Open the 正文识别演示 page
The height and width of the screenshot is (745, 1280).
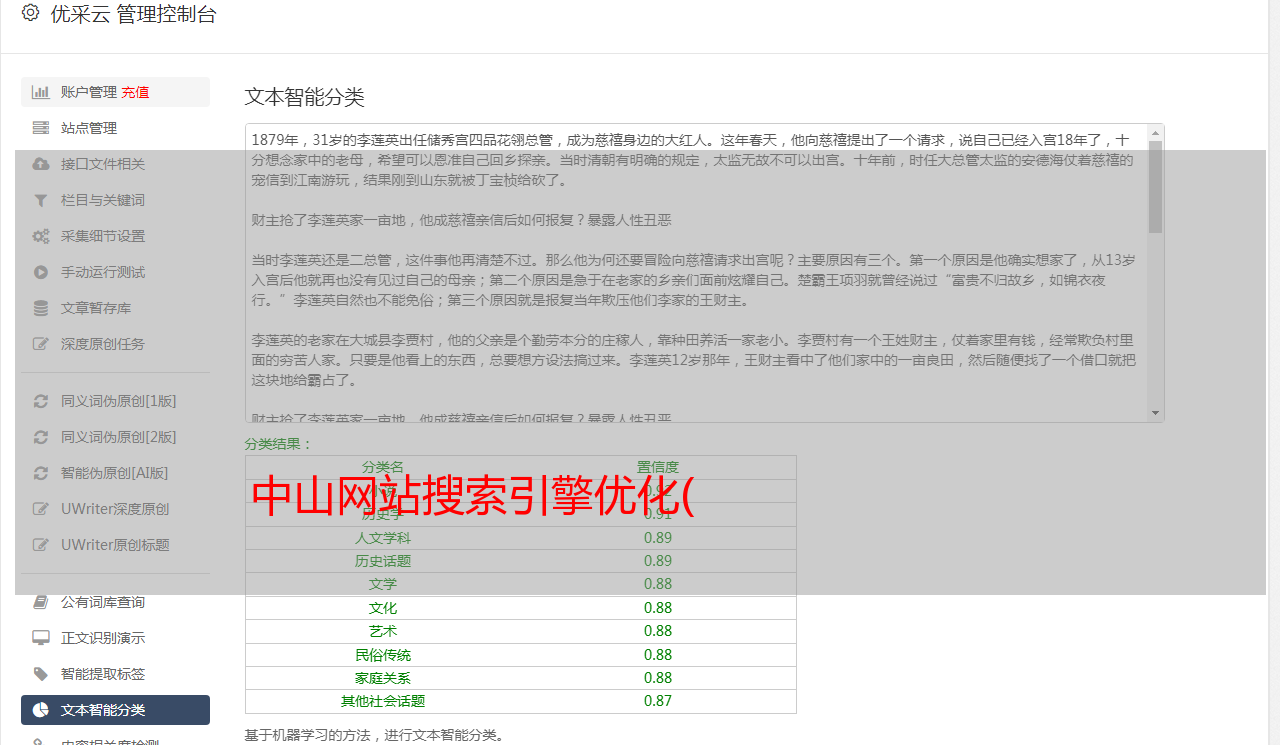(x=102, y=638)
